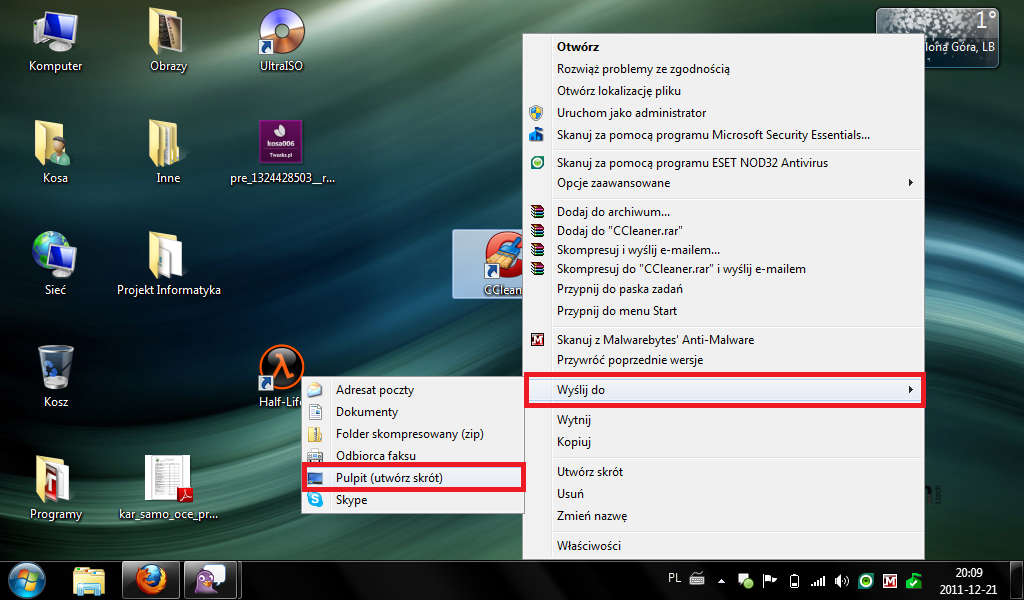
Task: Open the network signal tray icon
Action: [818, 581]
